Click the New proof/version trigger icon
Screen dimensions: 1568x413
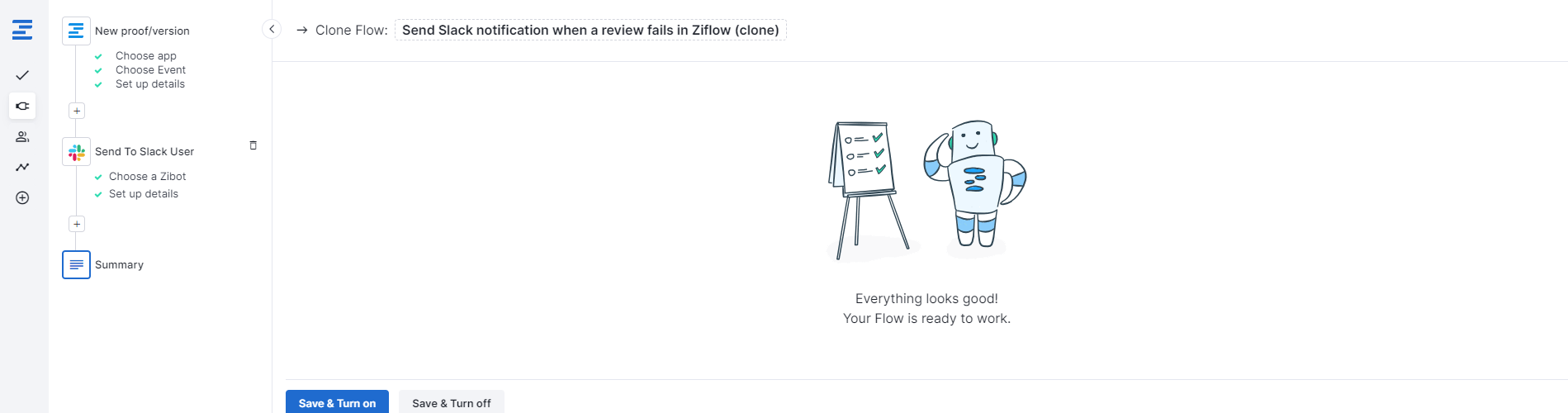point(76,31)
